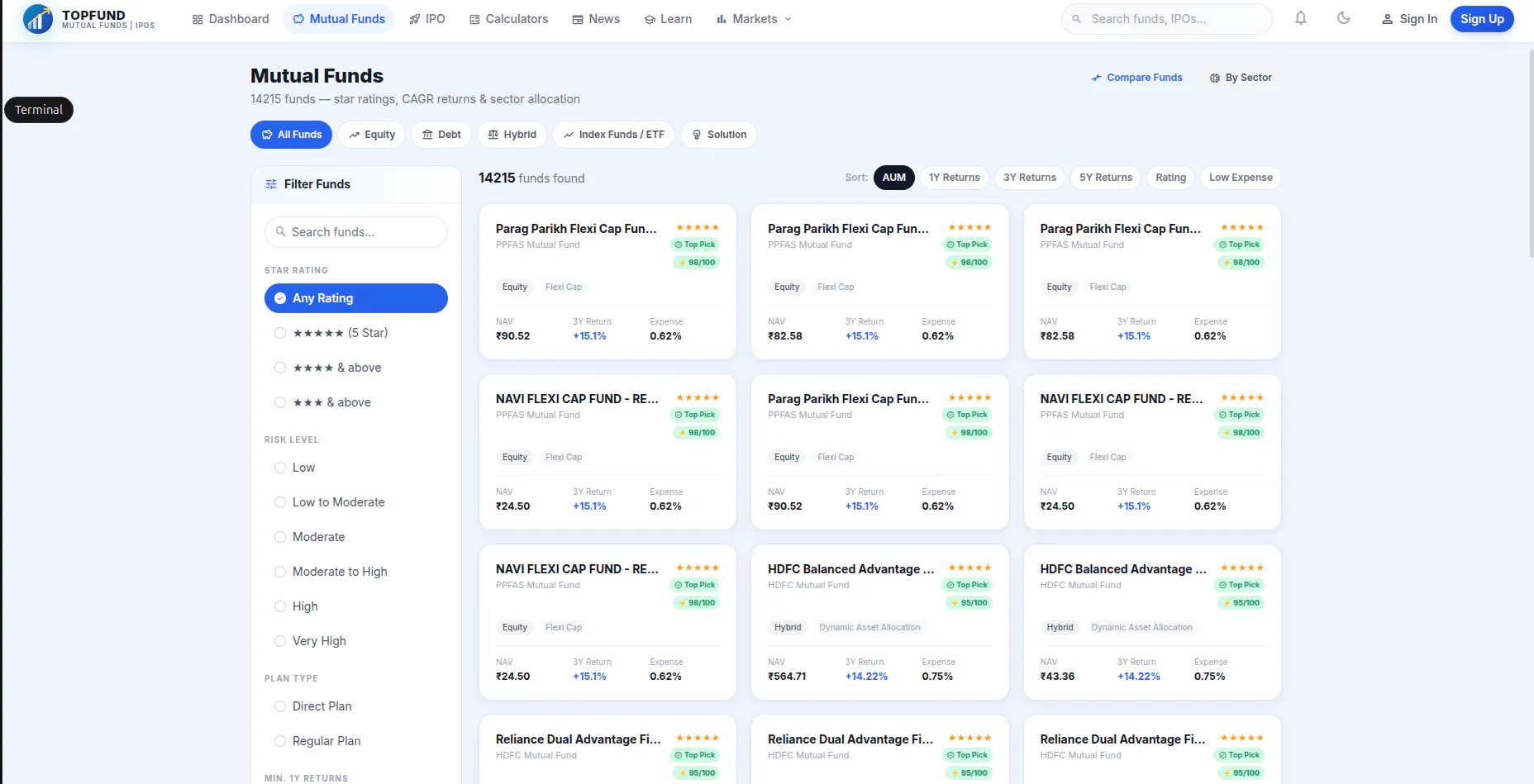Viewport: 1534px width, 784px height.
Task: Click the Filter Funds sliders icon
Action: tap(271, 184)
